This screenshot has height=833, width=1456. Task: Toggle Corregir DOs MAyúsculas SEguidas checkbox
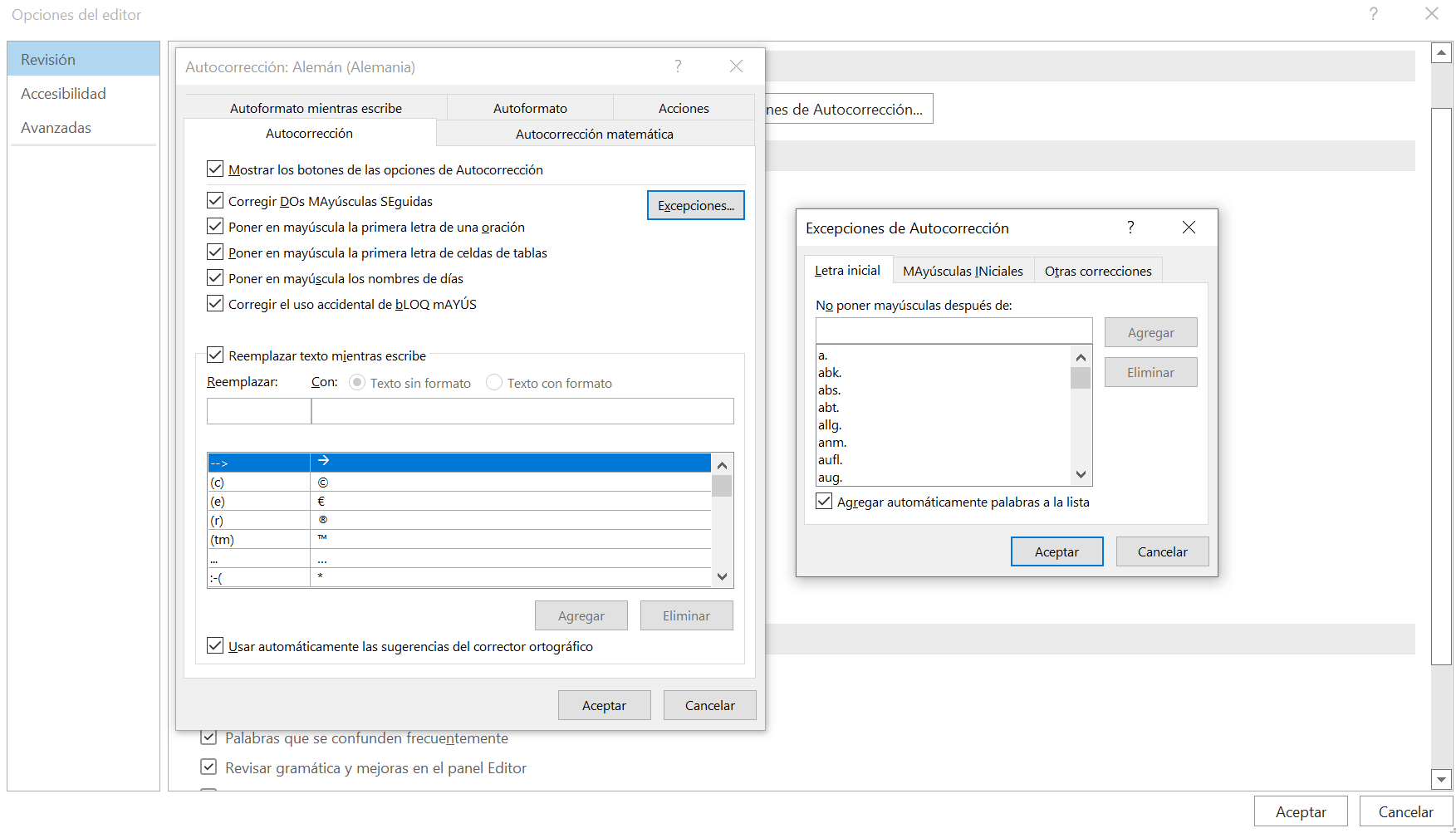tap(215, 201)
